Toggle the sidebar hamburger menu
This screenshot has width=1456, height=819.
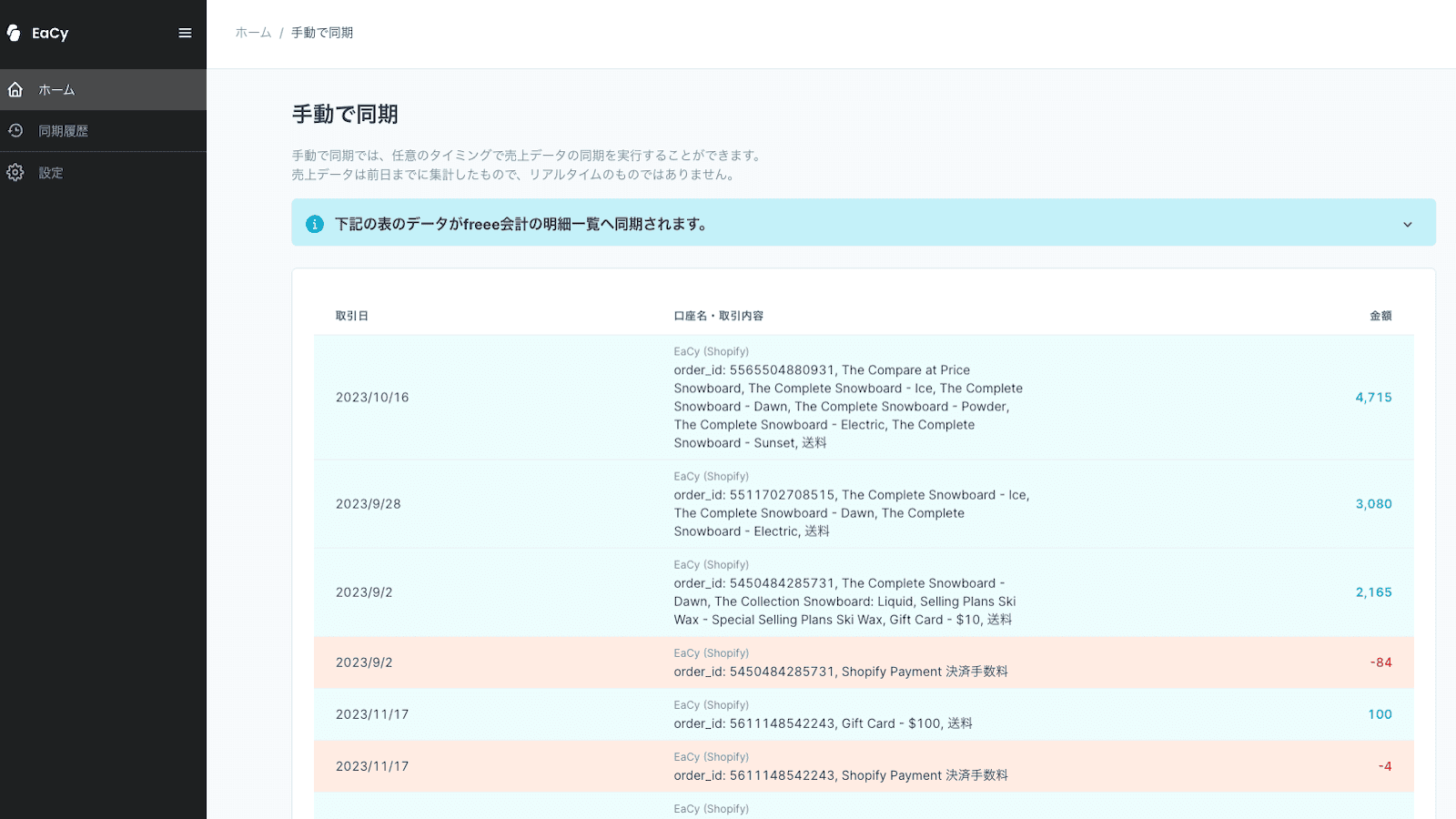pyautogui.click(x=185, y=33)
